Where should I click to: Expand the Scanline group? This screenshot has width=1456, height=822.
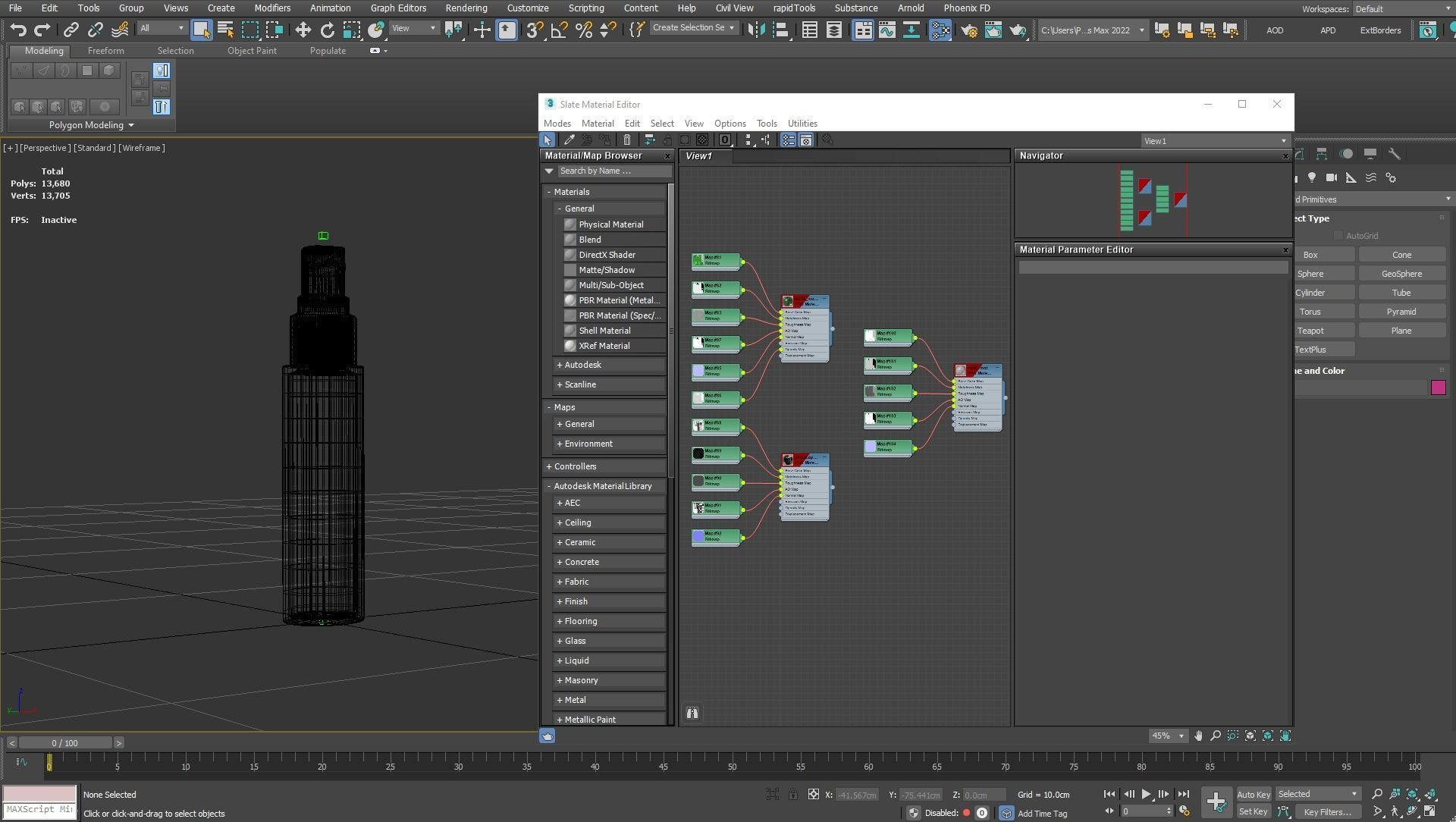(560, 384)
